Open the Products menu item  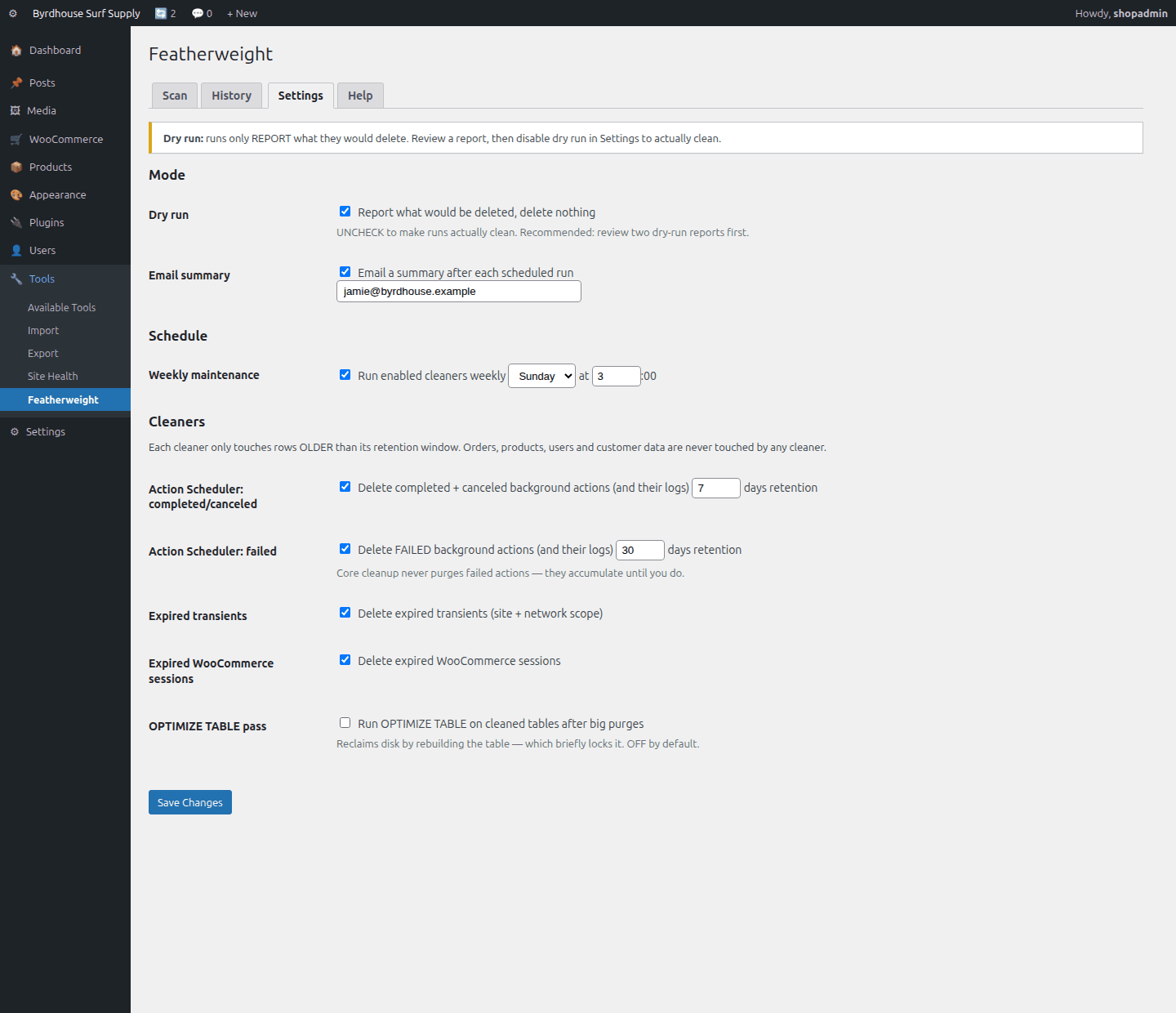[x=65, y=167]
